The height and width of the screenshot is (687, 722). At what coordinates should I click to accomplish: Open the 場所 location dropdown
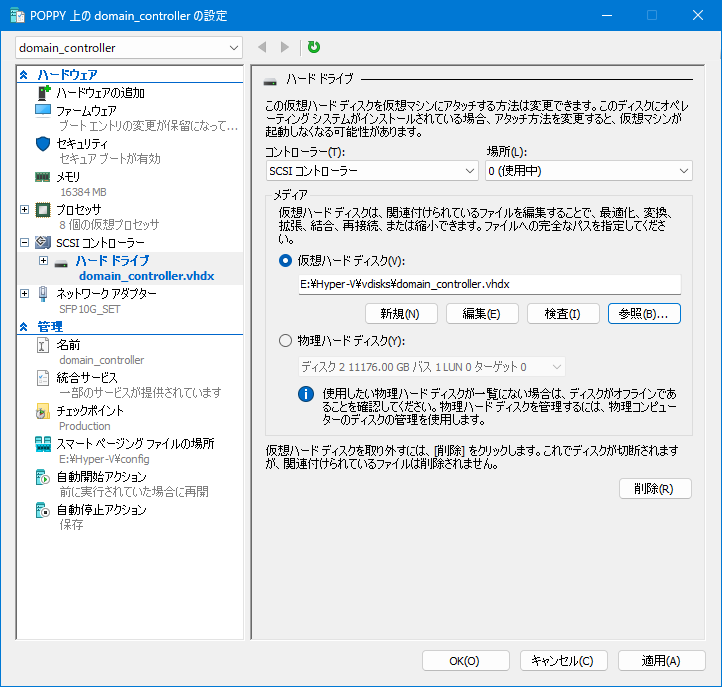588,171
